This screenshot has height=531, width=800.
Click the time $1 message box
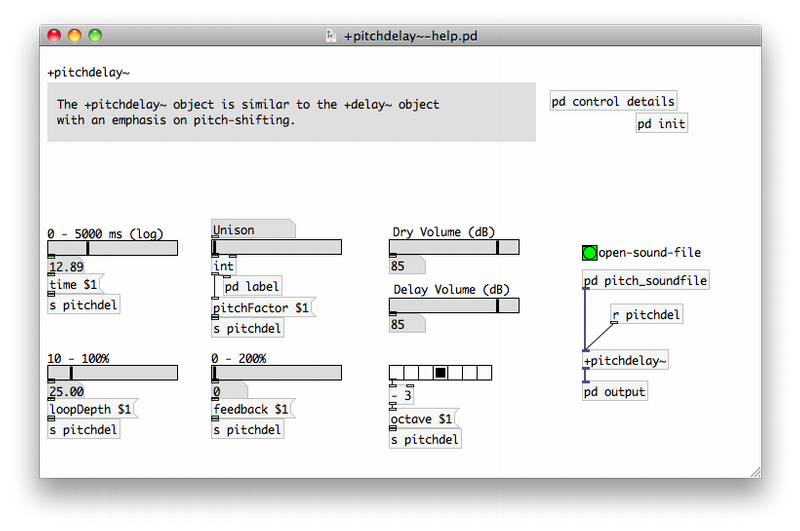tap(74, 285)
